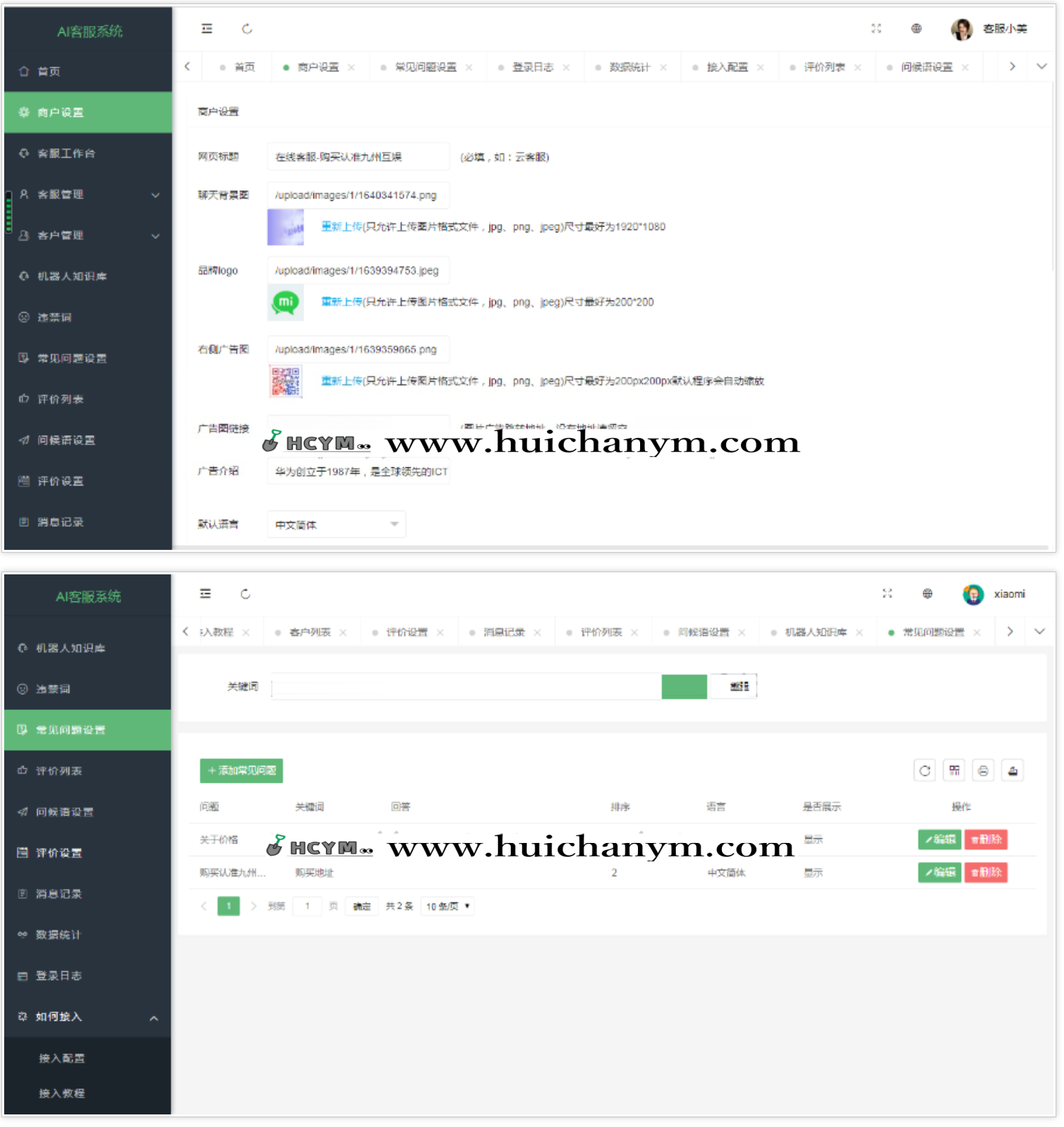Click the print icon above the FAQ table

[x=983, y=770]
